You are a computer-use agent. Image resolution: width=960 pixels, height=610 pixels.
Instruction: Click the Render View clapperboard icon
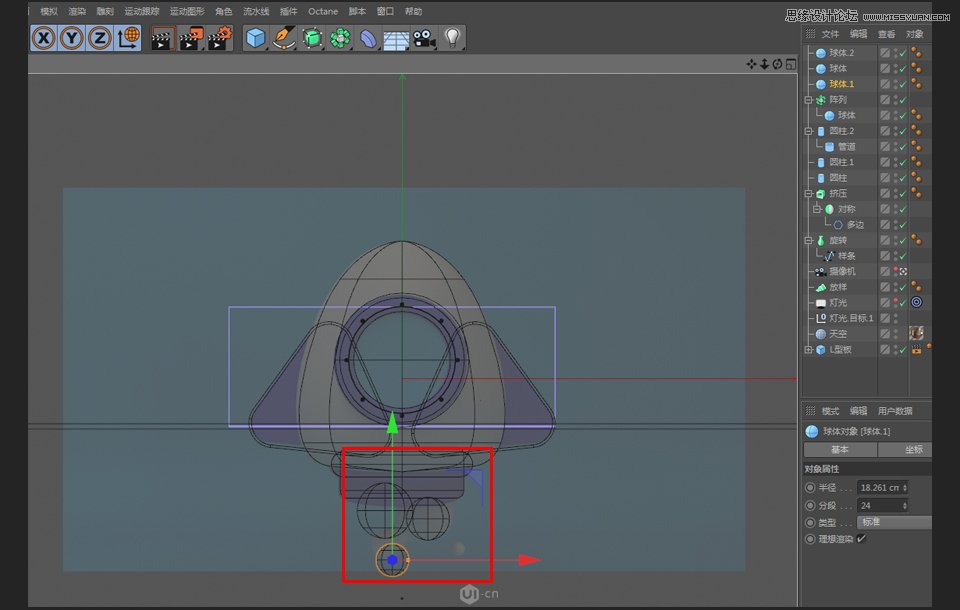pyautogui.click(x=163, y=38)
